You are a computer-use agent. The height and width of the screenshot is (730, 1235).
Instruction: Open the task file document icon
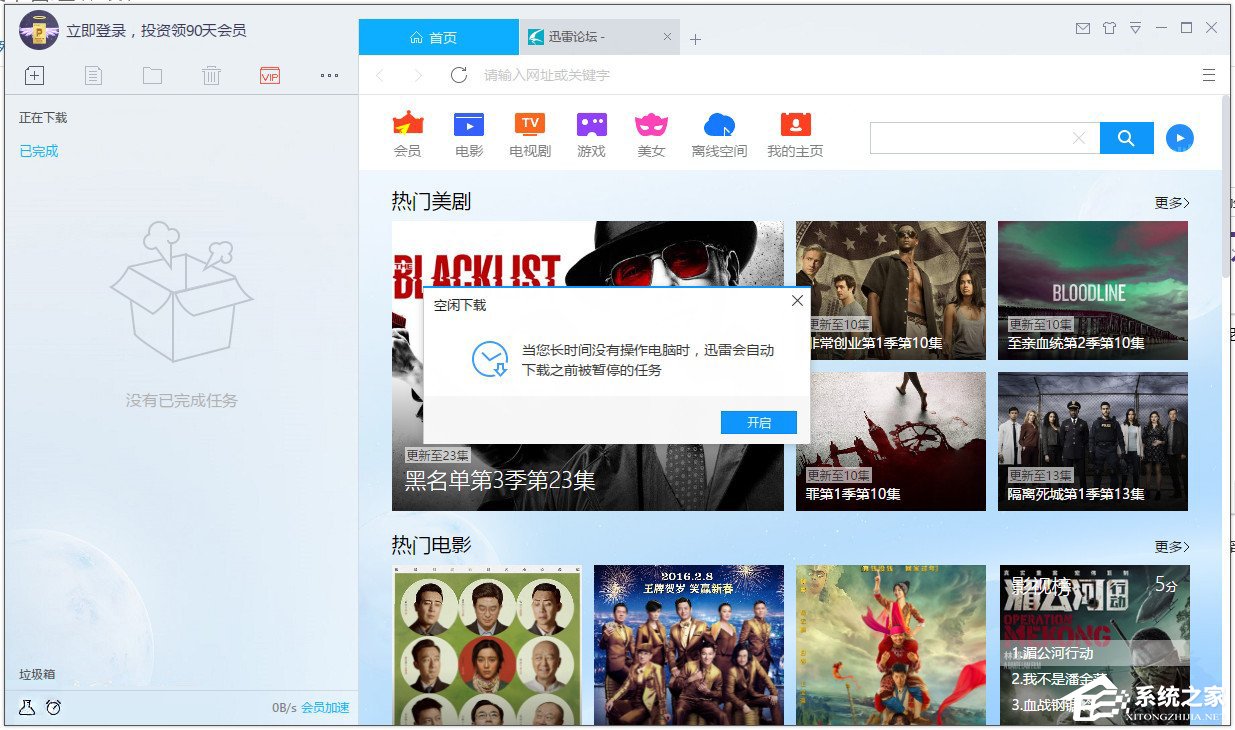pos(93,75)
